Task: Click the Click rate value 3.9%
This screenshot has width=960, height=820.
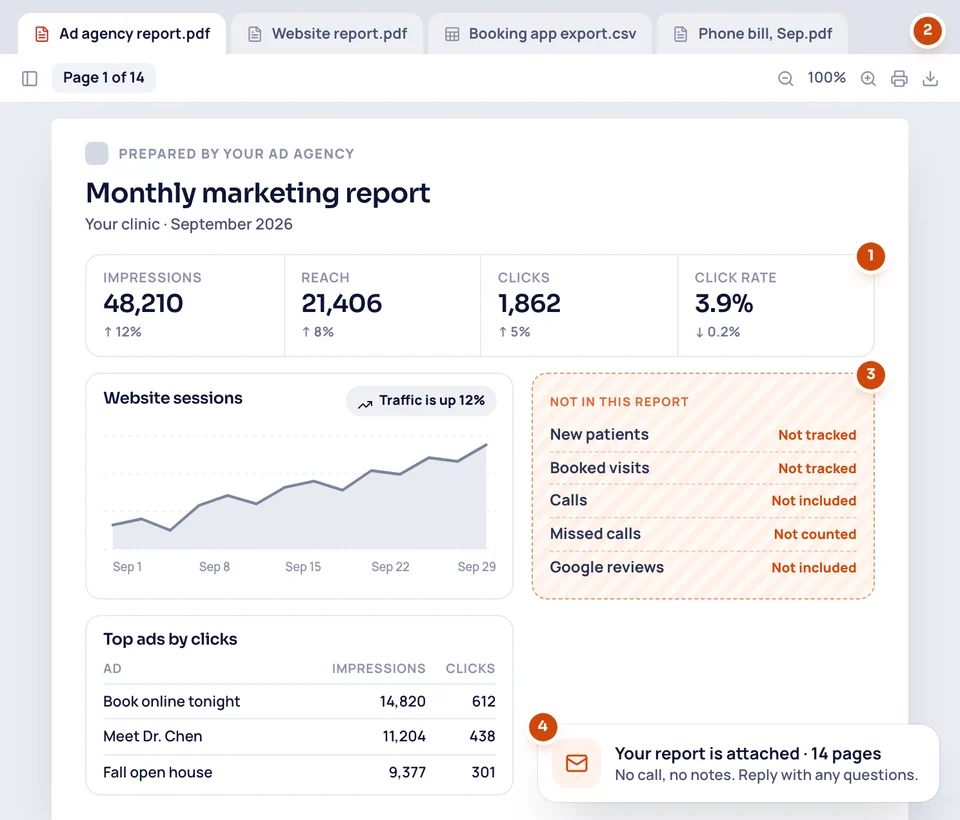Action: [724, 303]
